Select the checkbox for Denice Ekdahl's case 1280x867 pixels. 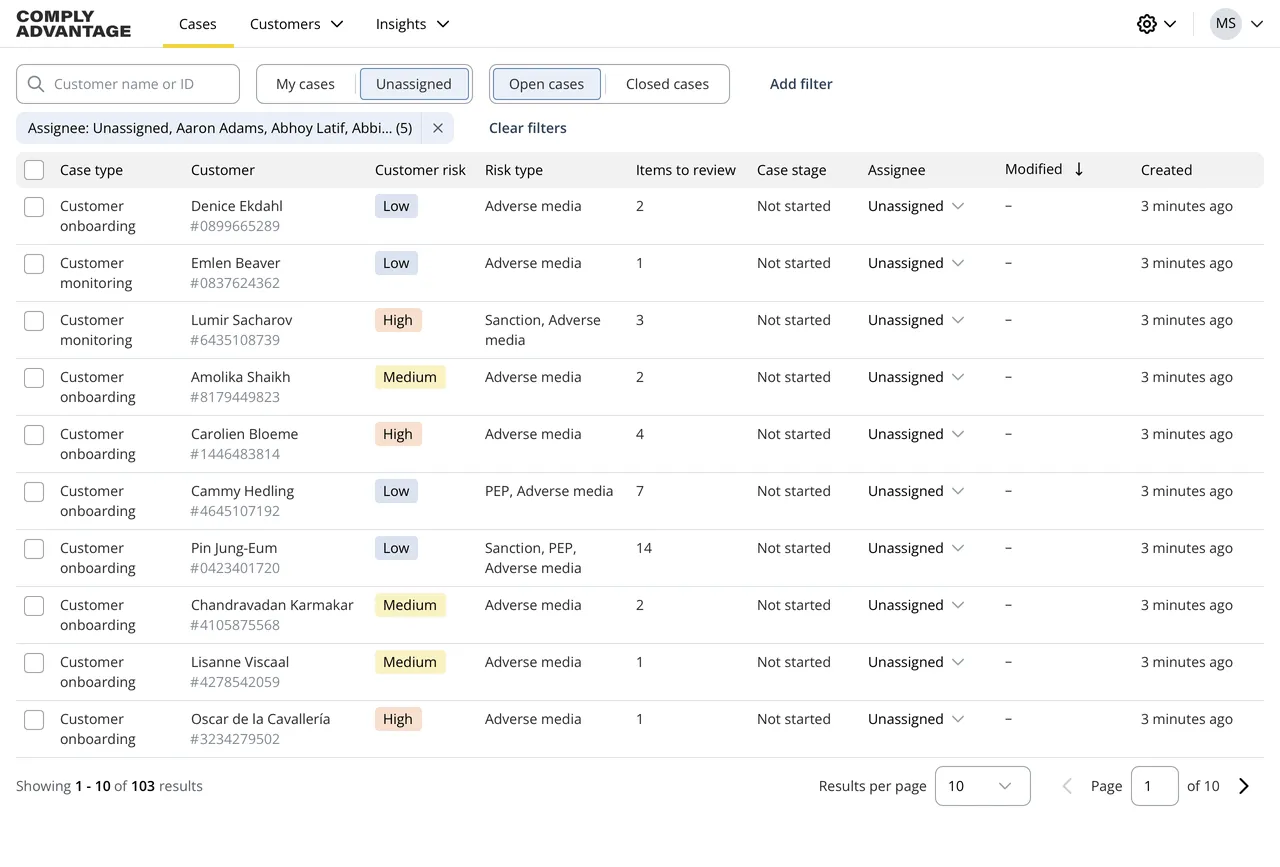[x=33, y=206]
